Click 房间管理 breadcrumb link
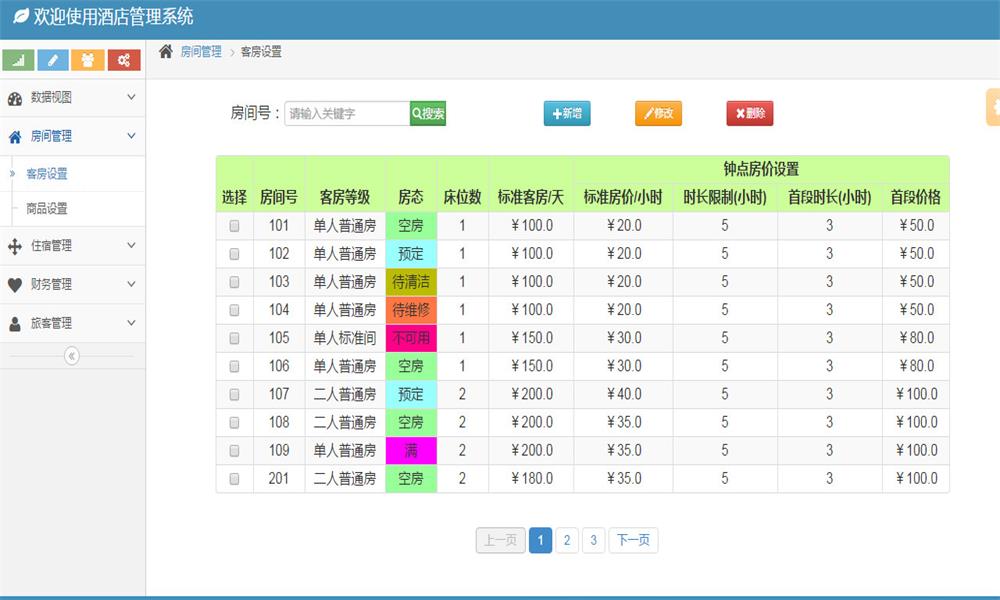The image size is (1000, 600). pyautogui.click(x=201, y=52)
